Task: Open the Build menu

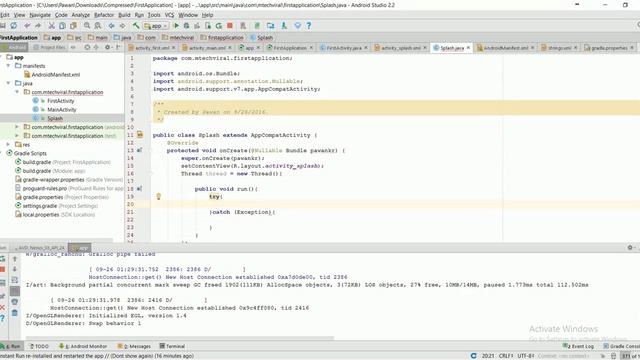Action: tap(124, 15)
